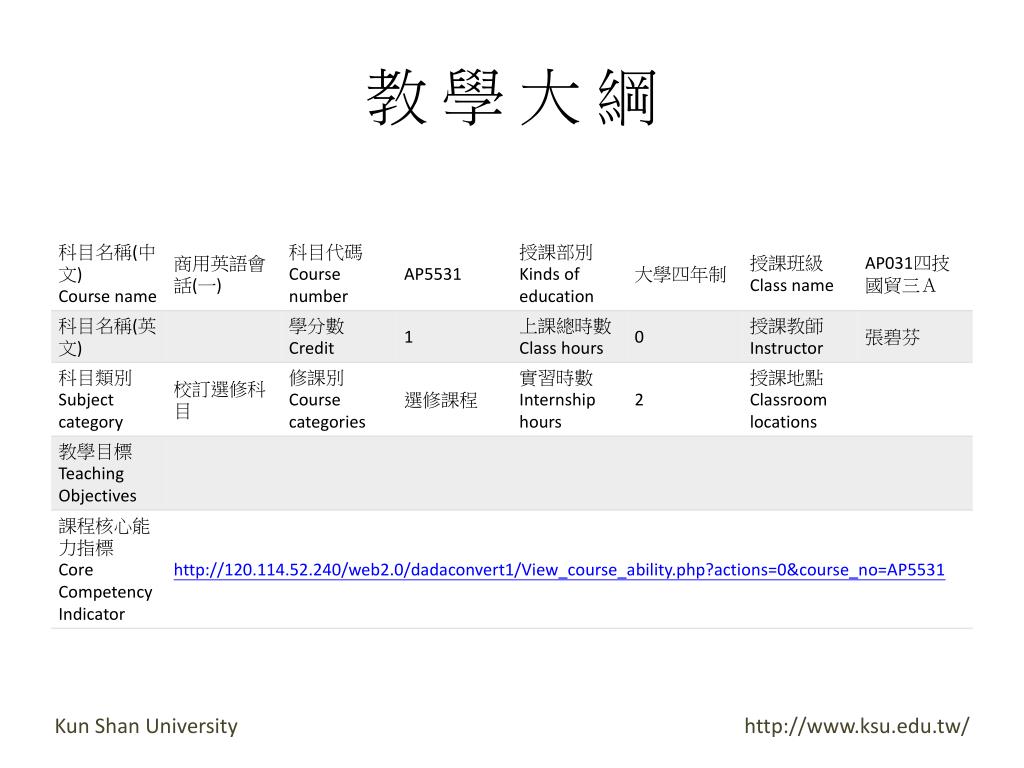This screenshot has width=1024, height=768.
Task: Click the 學分數 Credit label
Action: click(x=317, y=337)
